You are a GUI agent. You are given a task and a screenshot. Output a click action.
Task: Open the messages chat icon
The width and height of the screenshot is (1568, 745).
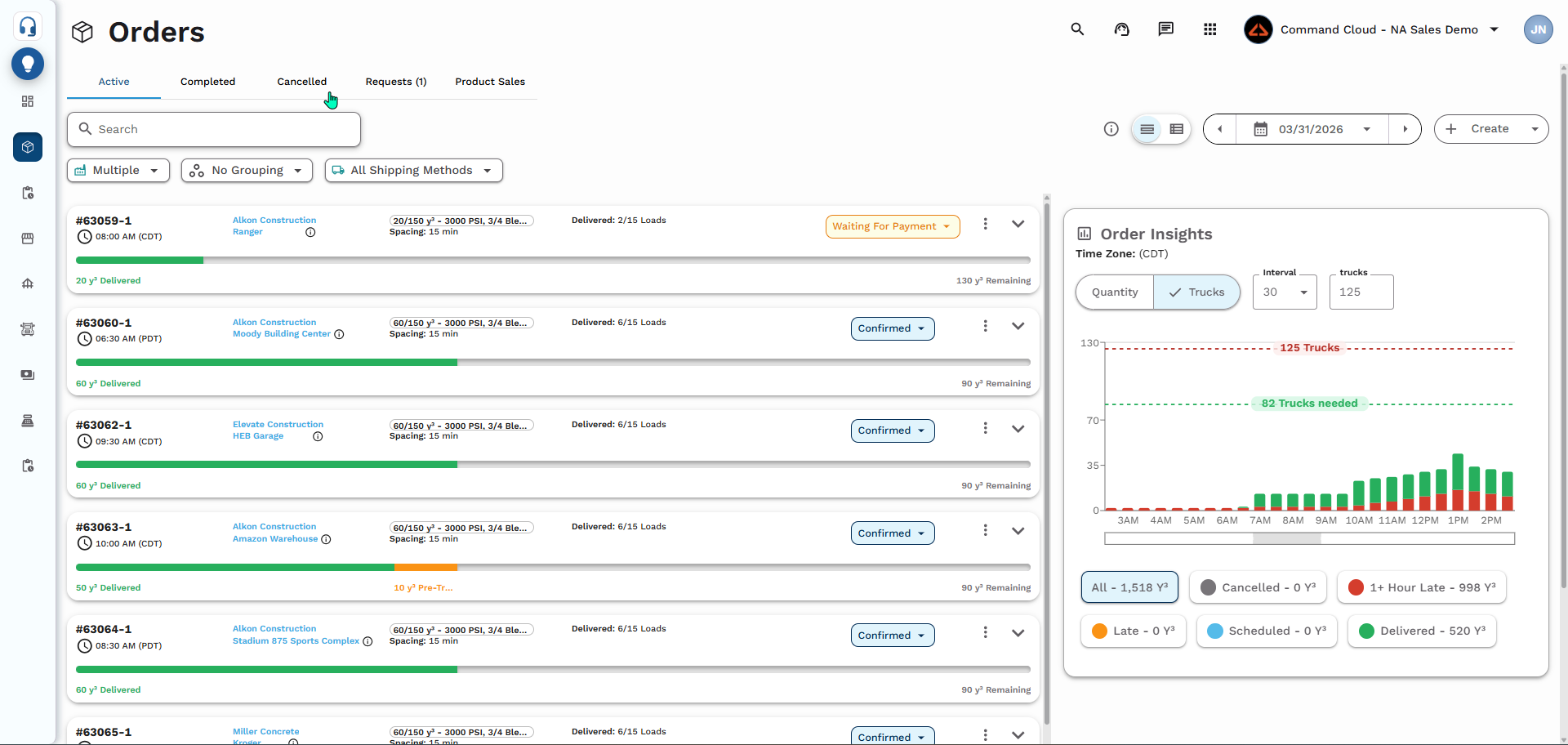pyautogui.click(x=1166, y=29)
